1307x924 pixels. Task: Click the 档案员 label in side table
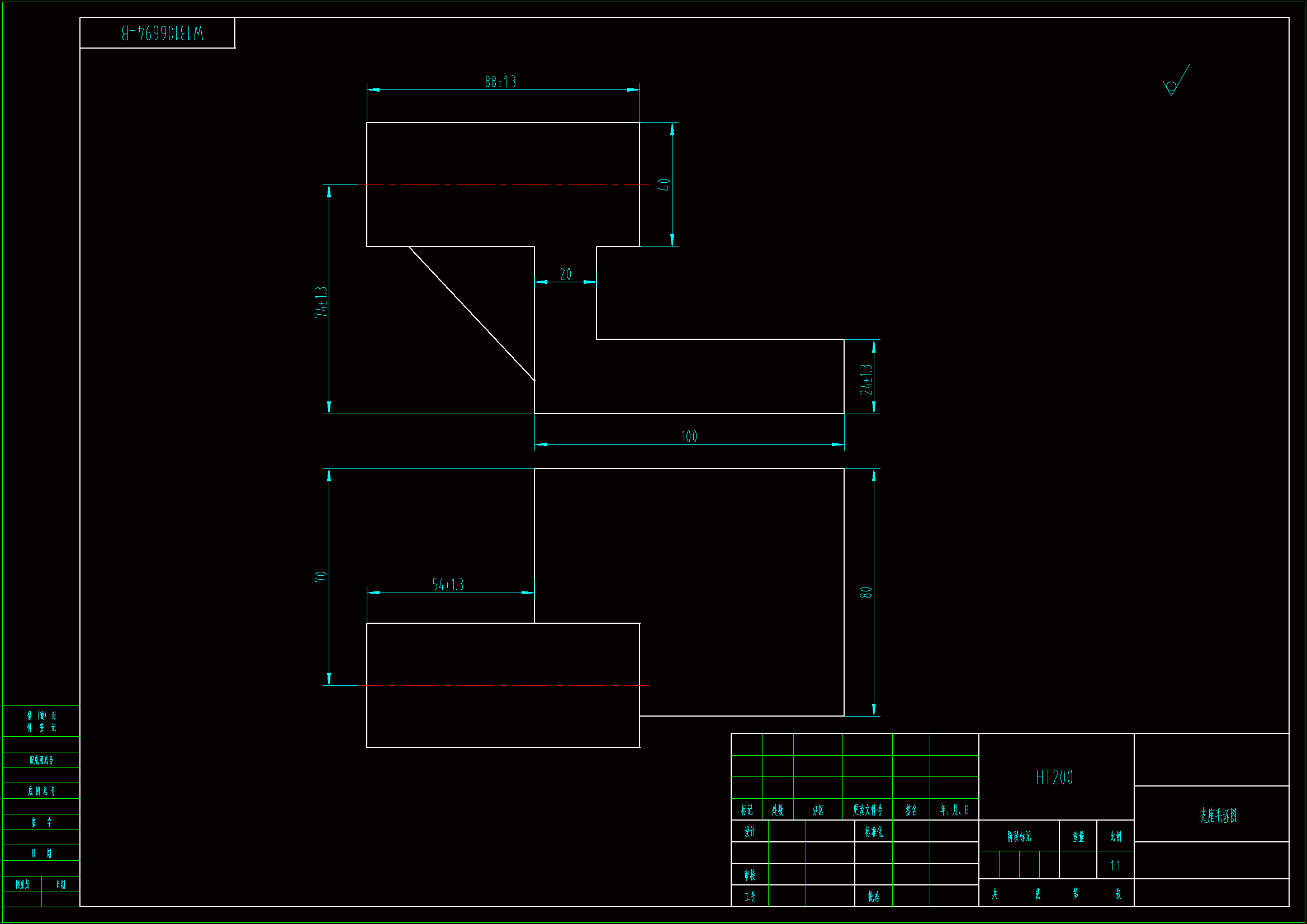point(22,884)
